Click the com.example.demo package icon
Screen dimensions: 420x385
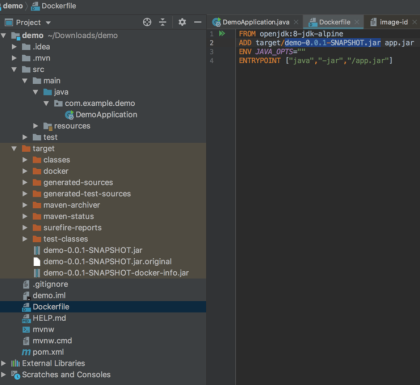click(x=58, y=103)
